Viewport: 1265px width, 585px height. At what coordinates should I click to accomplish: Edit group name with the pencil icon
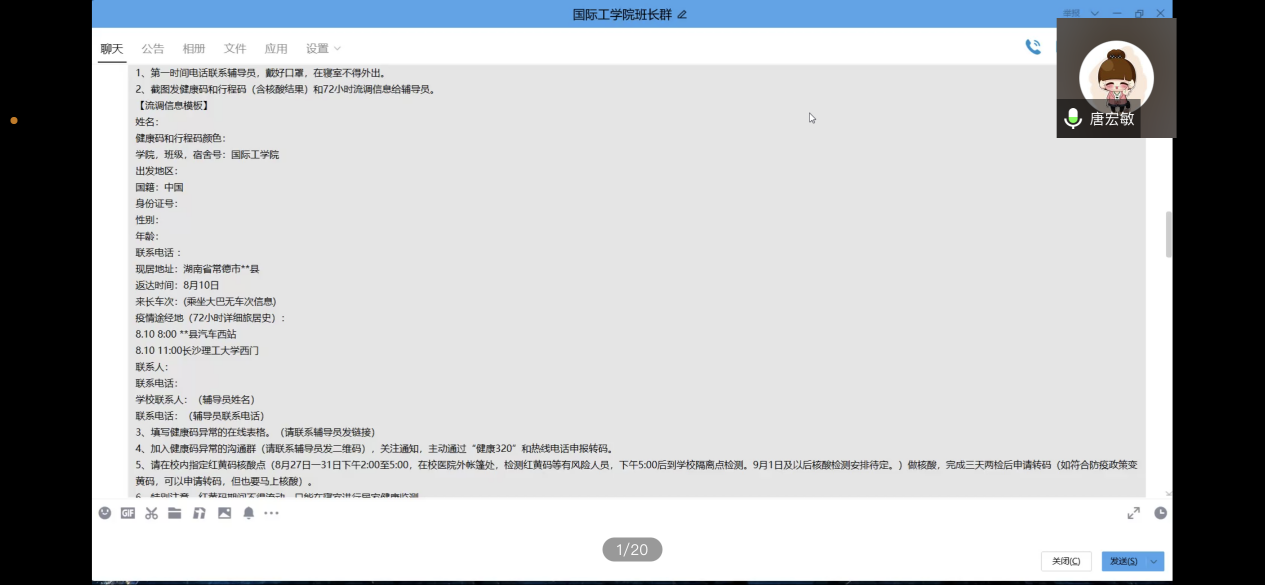click(682, 15)
